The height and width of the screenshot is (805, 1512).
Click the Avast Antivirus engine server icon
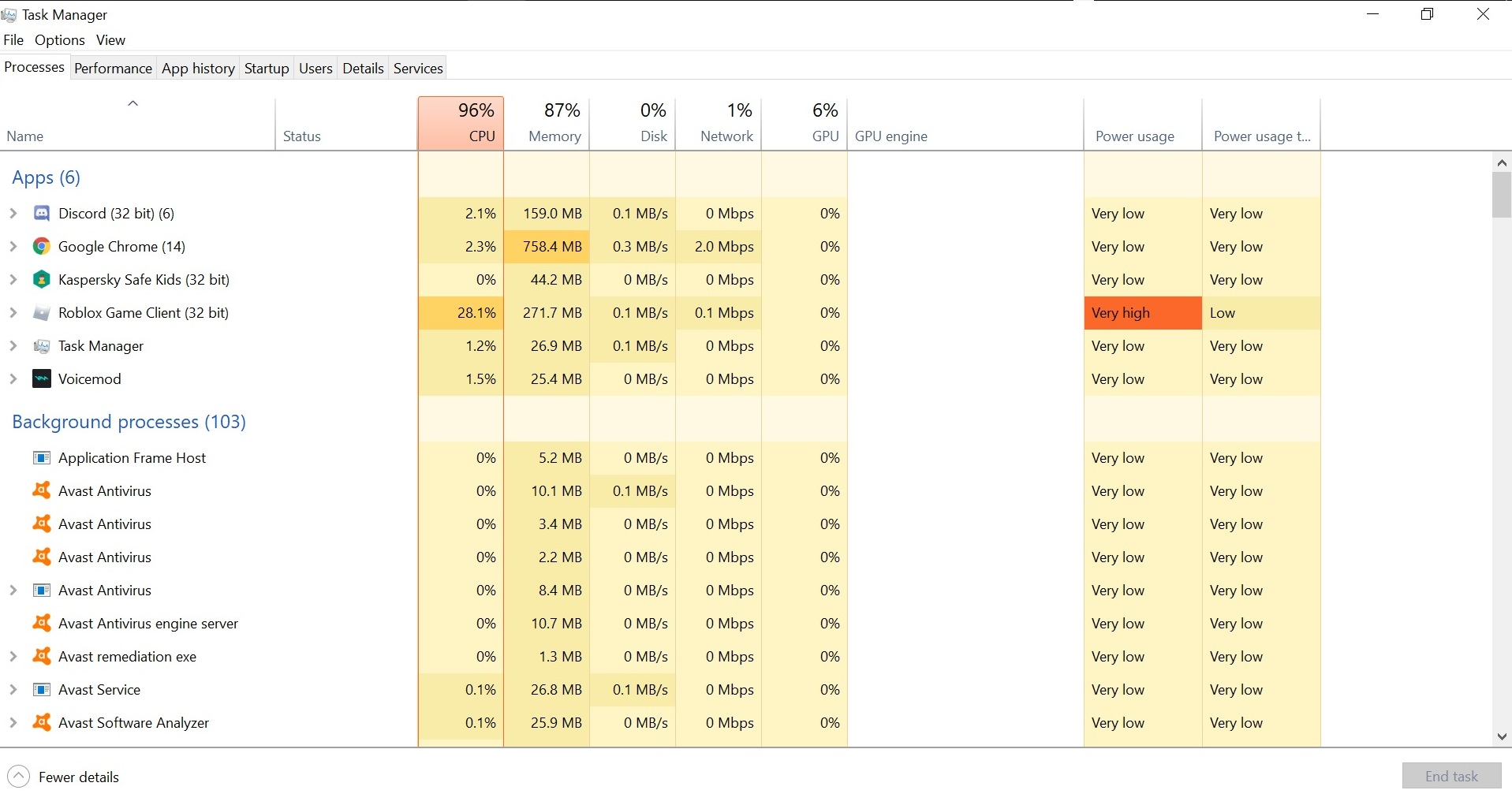coord(42,624)
